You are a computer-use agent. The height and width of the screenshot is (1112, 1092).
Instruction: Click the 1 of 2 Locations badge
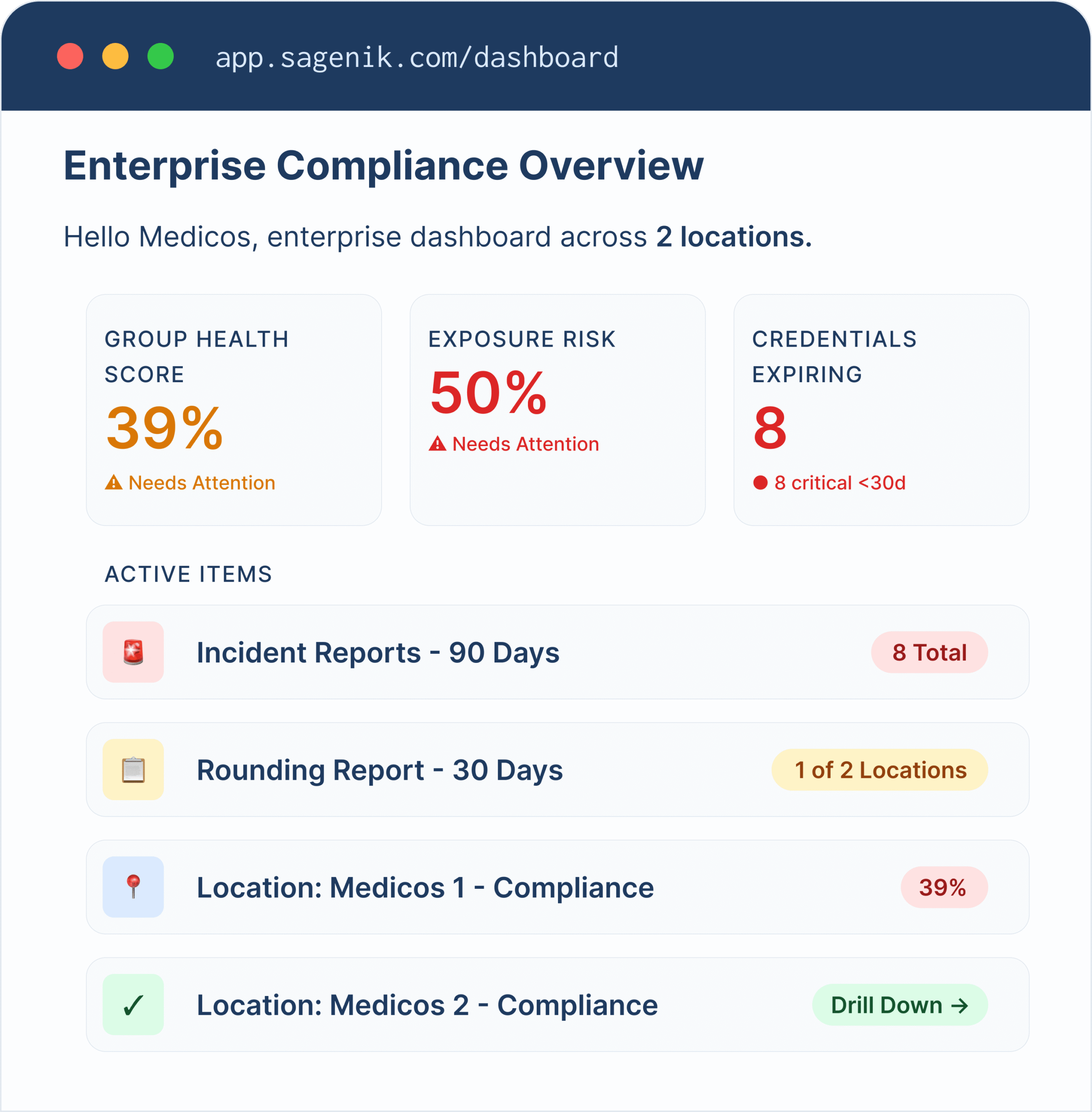tap(879, 770)
